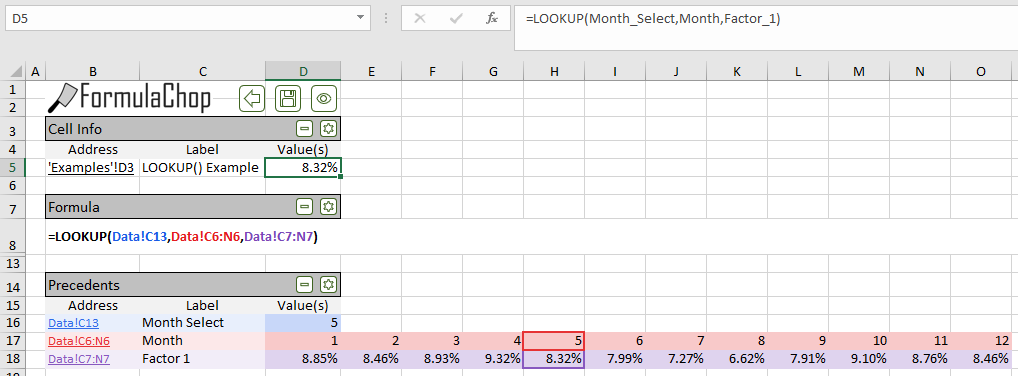Select the highlighted month 5 cell in row 17
Viewport: 1018px width, 376px height.
pyautogui.click(x=554, y=340)
